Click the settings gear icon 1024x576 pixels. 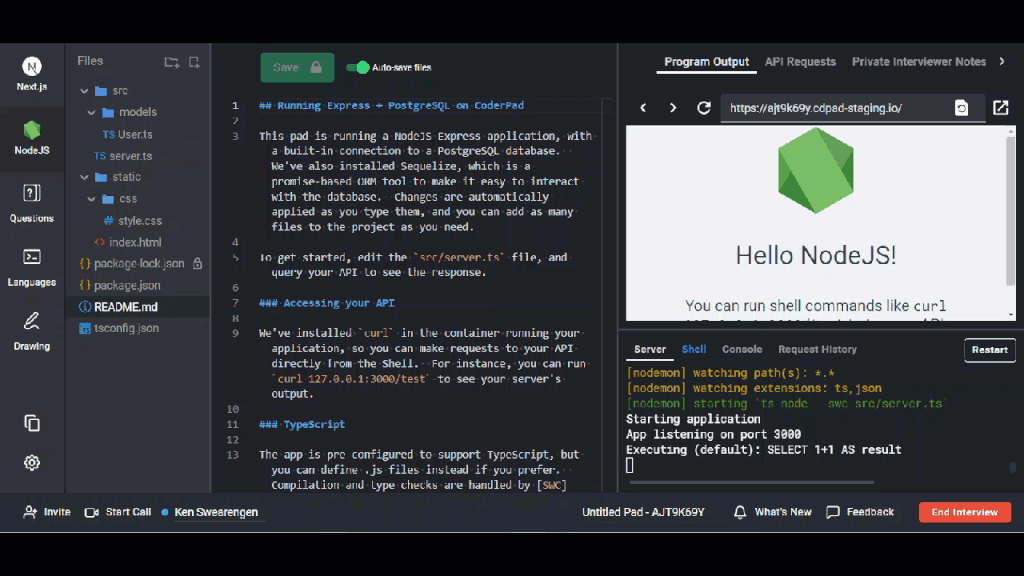point(32,462)
